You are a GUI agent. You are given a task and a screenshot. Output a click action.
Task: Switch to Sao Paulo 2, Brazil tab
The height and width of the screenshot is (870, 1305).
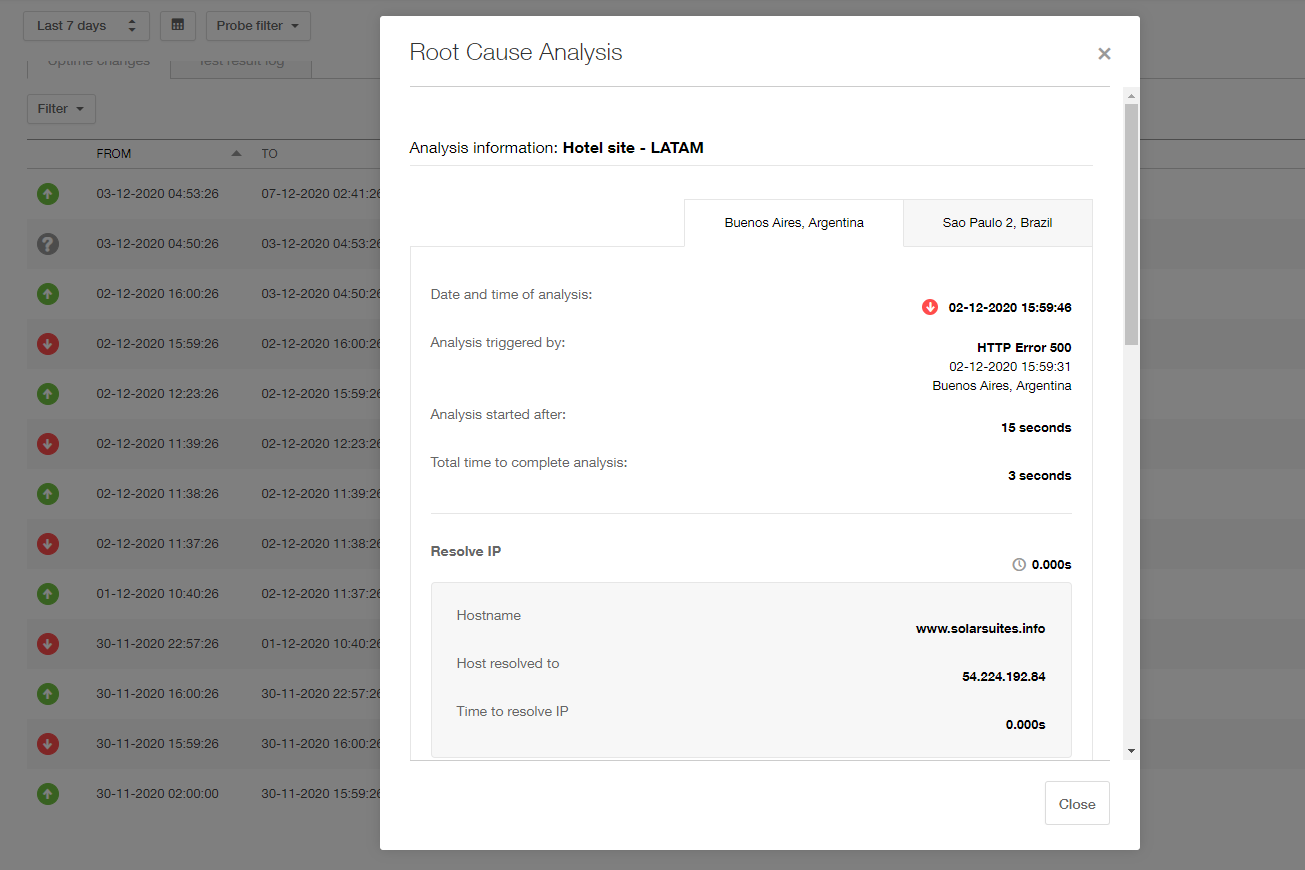tap(997, 223)
